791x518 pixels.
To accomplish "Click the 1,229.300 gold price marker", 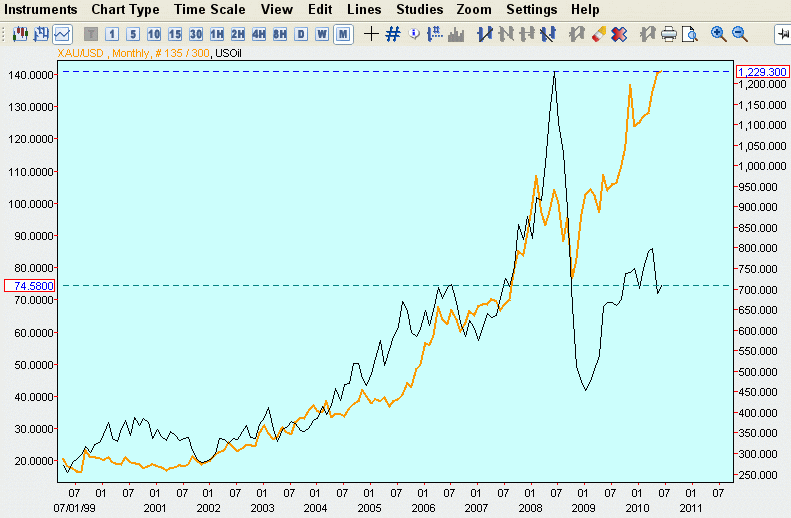I will coord(763,72).
